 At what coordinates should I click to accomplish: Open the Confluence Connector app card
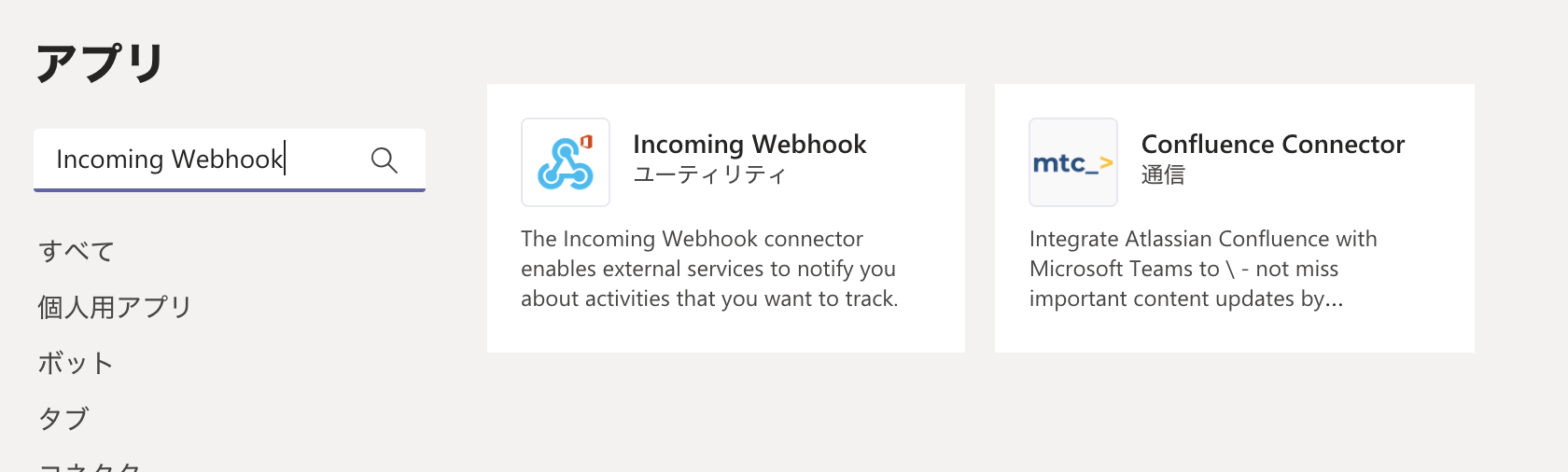point(1235,218)
